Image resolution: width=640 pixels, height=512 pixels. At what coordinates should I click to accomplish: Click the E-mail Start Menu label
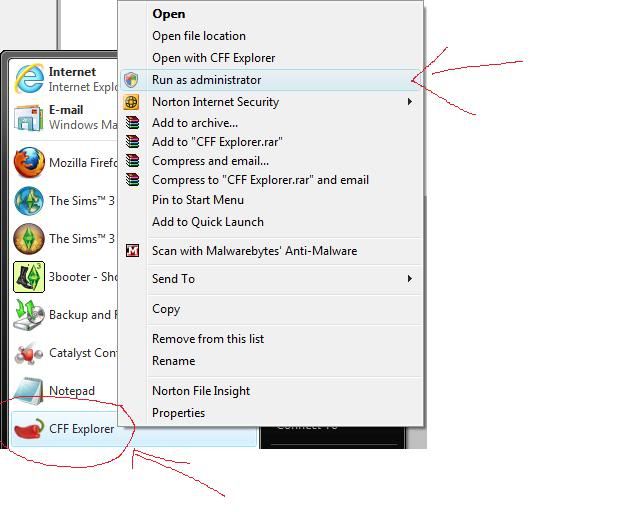click(x=66, y=110)
